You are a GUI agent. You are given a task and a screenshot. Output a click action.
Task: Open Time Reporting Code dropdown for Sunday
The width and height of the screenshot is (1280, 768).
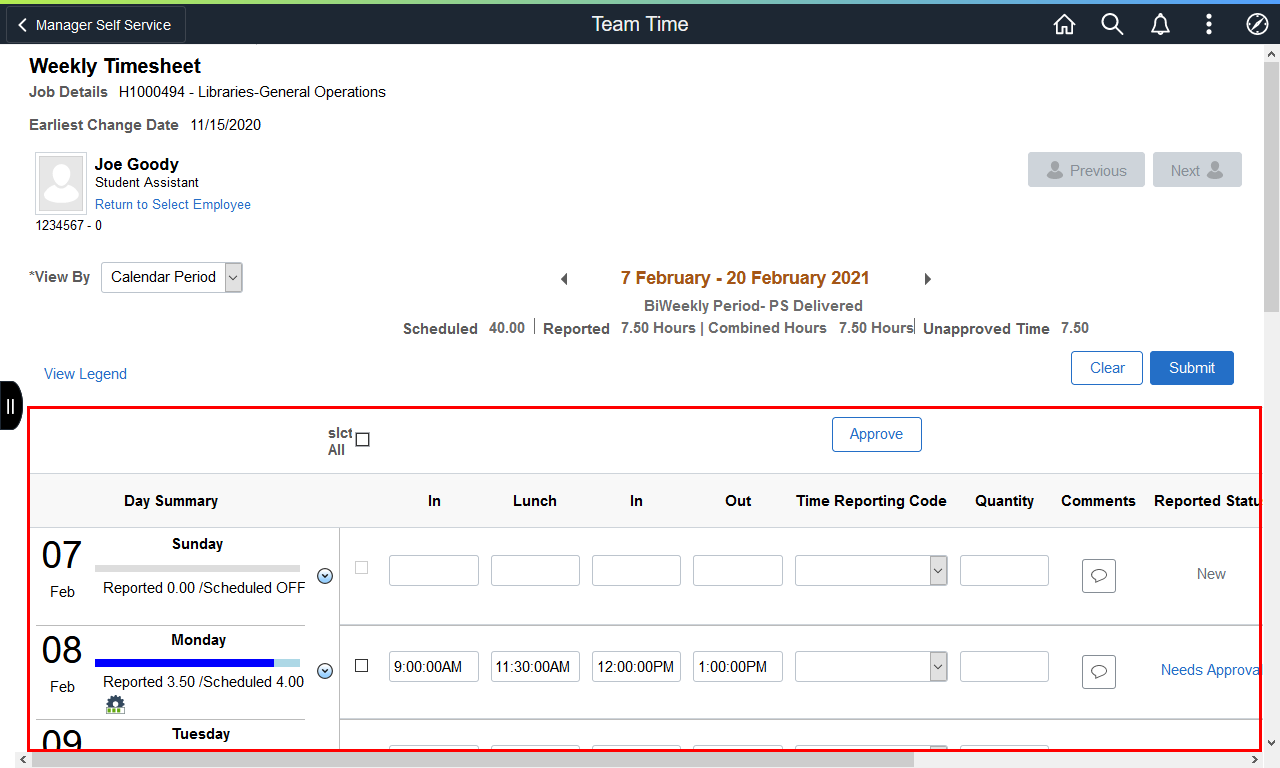pos(871,571)
